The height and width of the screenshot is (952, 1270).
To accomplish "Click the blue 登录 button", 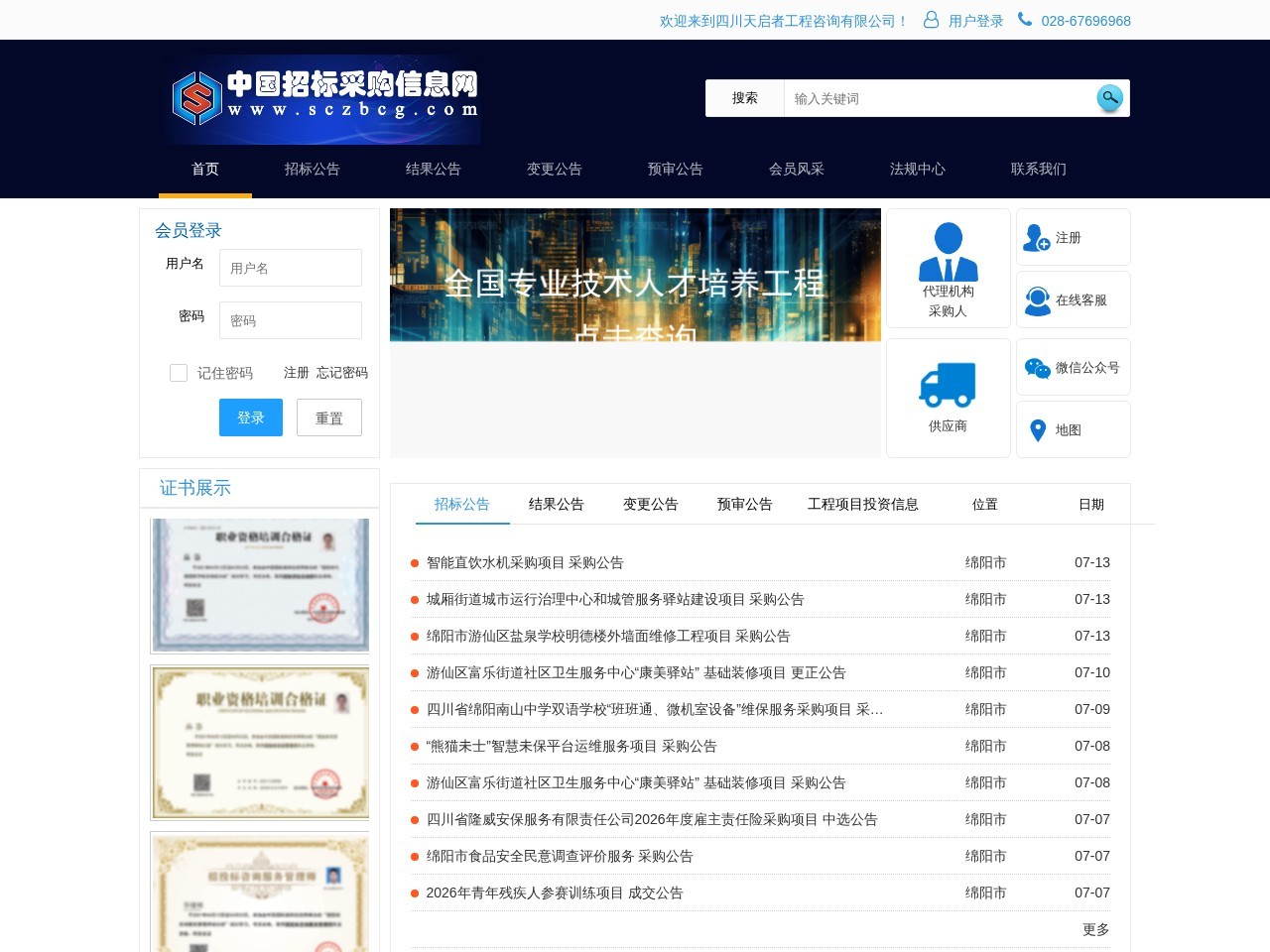I will pyautogui.click(x=251, y=417).
